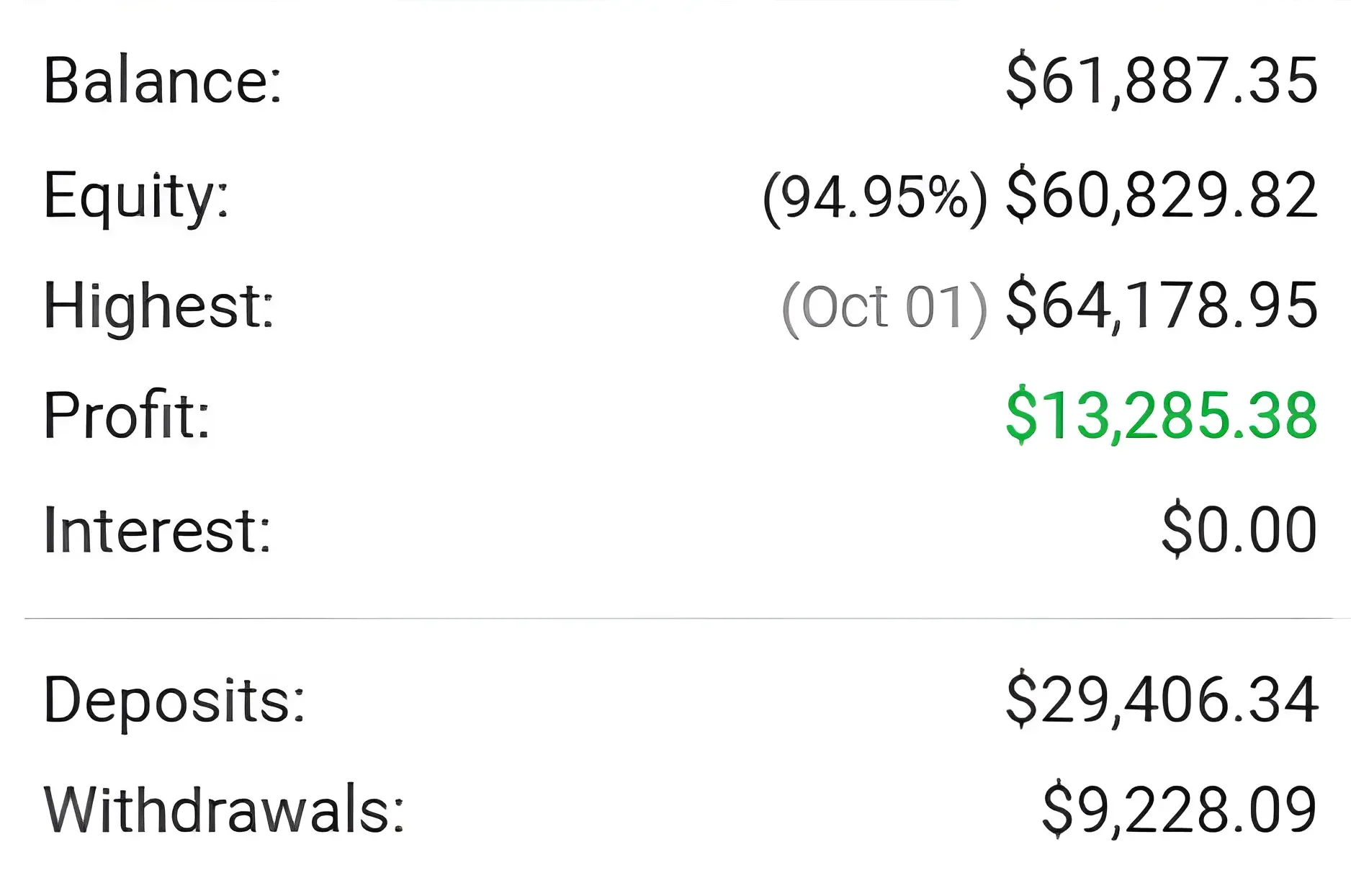Click the horizontal divider below Interest
This screenshot has height=896, width=1351.
[x=677, y=618]
